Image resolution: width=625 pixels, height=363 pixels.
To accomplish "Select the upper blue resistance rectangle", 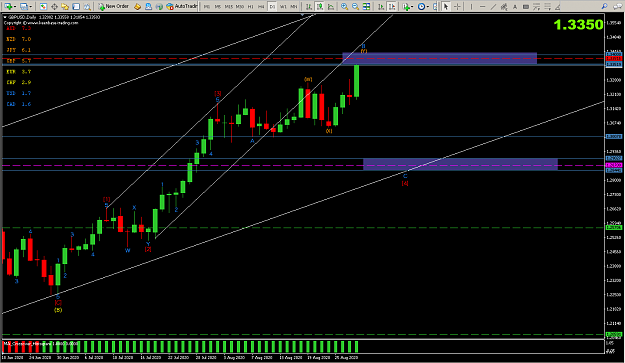I will coord(440,58).
